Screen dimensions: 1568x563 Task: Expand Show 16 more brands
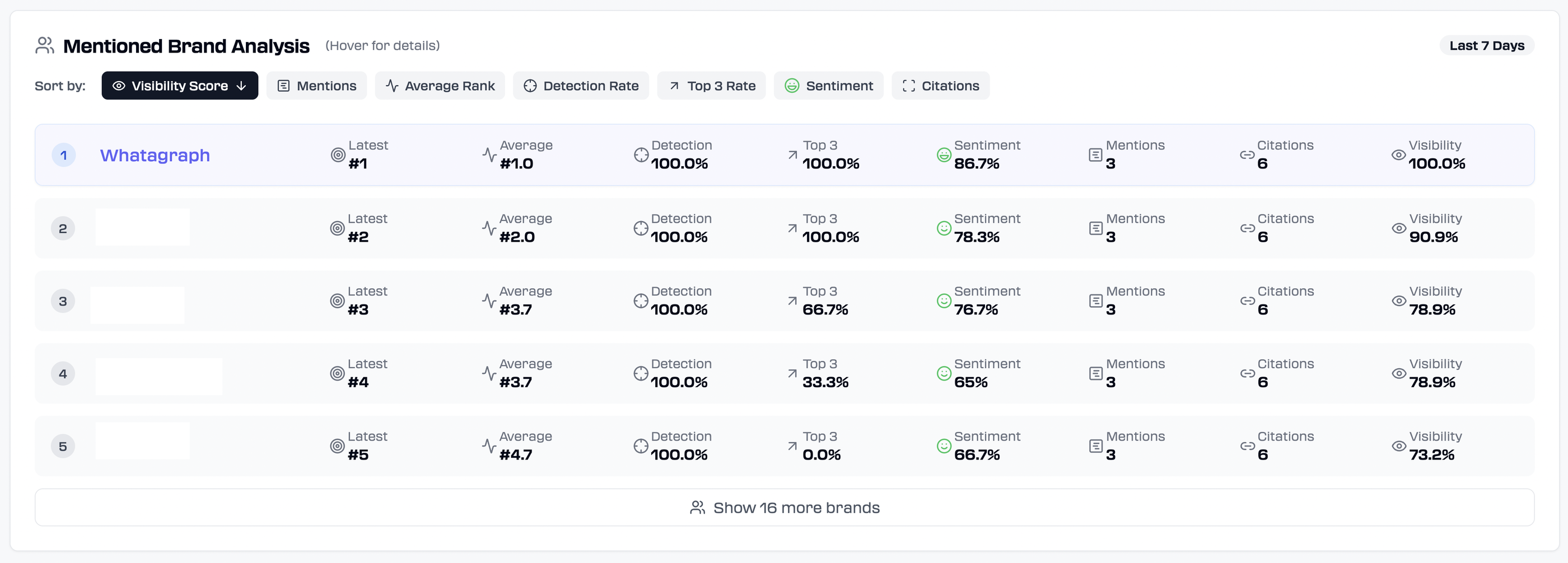coord(784,507)
